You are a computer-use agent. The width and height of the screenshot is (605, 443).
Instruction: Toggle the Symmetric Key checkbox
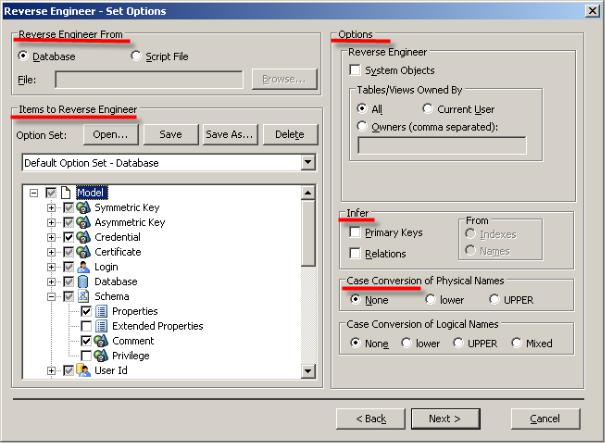[68, 208]
